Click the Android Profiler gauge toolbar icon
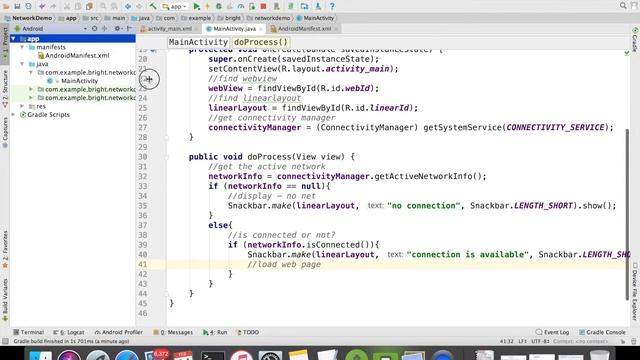The image size is (640, 360). click(x=241, y=6)
